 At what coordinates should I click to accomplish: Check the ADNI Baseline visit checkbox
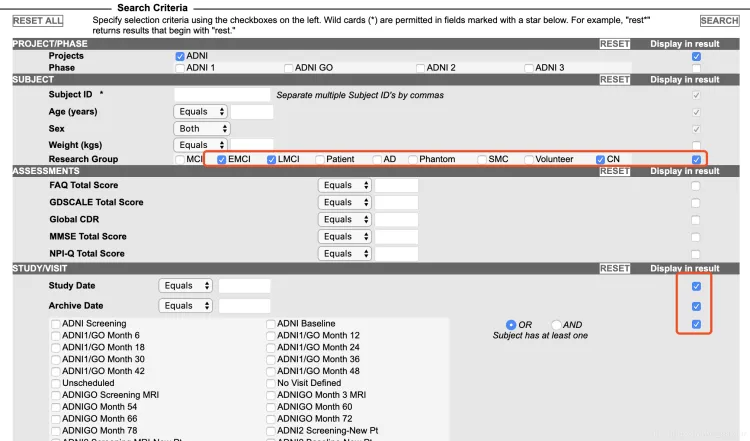[x=270, y=324]
